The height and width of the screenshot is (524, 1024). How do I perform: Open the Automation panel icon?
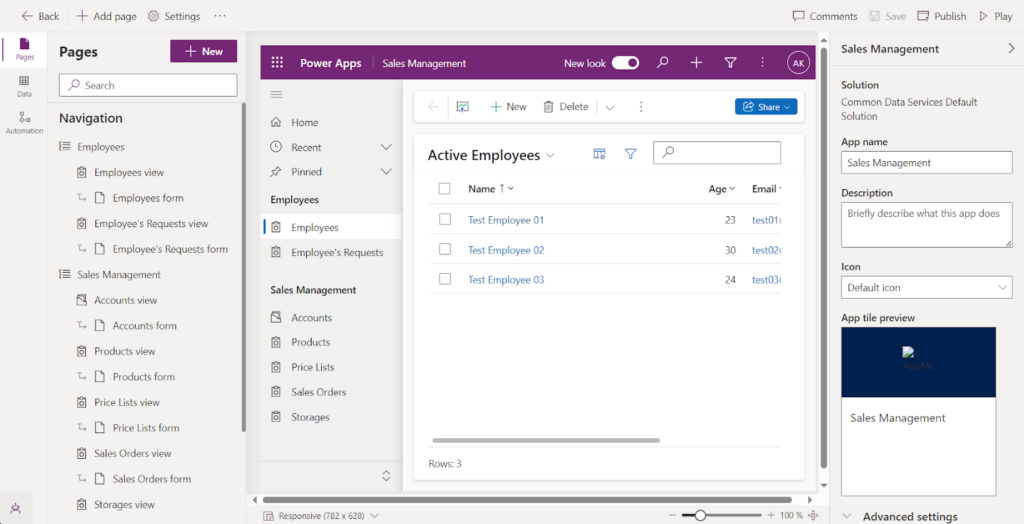24,122
